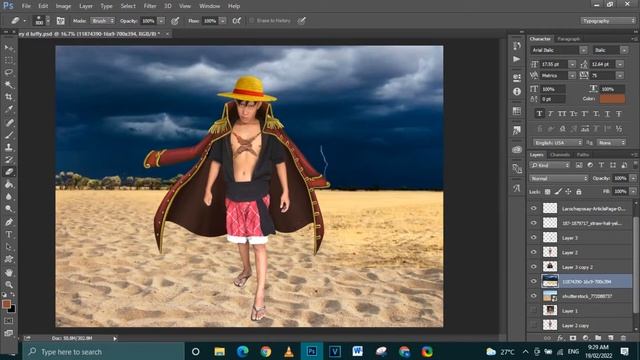
Task: Select the Blur tool
Action: tap(9, 196)
